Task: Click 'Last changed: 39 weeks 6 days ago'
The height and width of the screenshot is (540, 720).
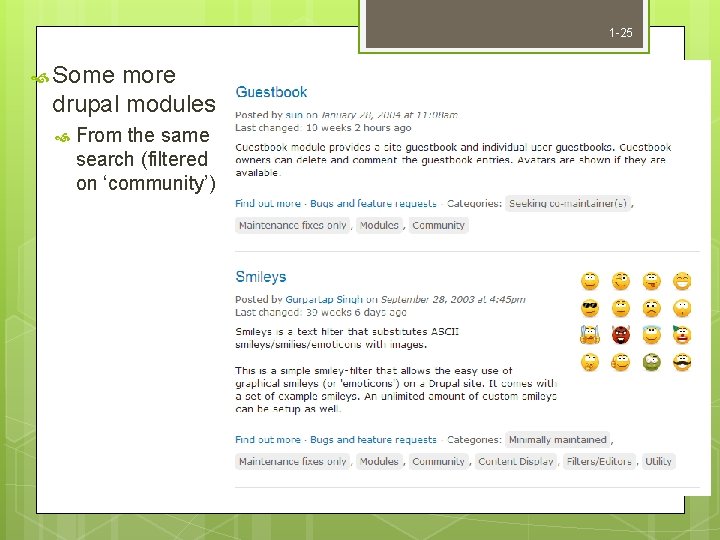Action: [x=321, y=312]
